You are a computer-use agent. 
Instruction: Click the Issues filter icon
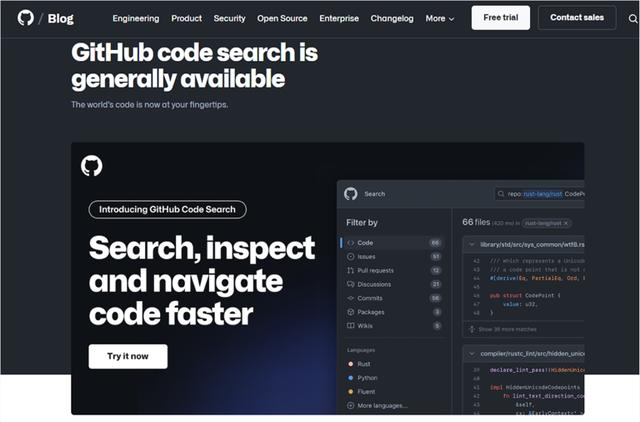click(350, 257)
